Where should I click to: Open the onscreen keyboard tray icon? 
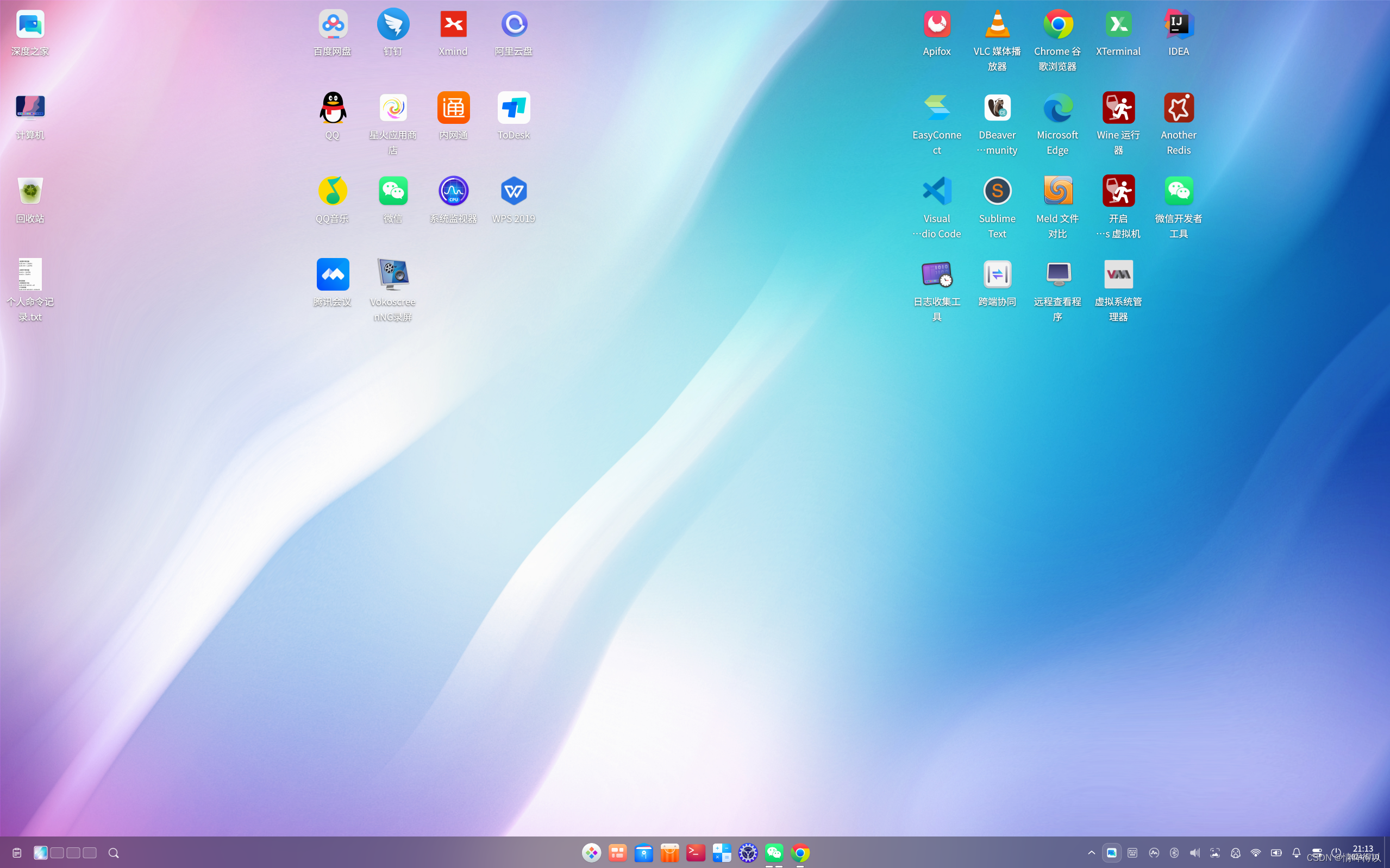pyautogui.click(x=1132, y=853)
